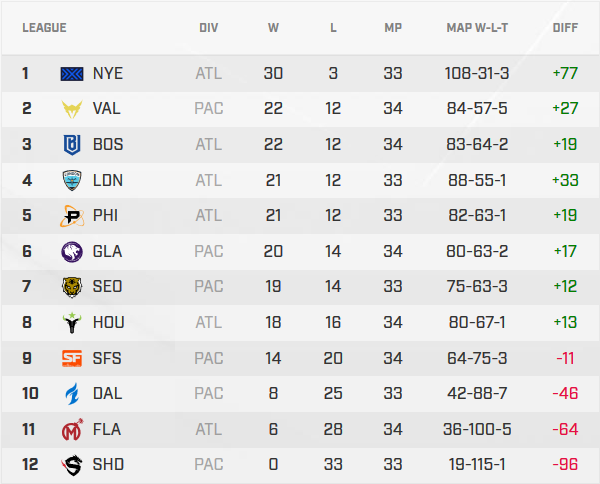Click the SFS team logo icon

(x=73, y=358)
